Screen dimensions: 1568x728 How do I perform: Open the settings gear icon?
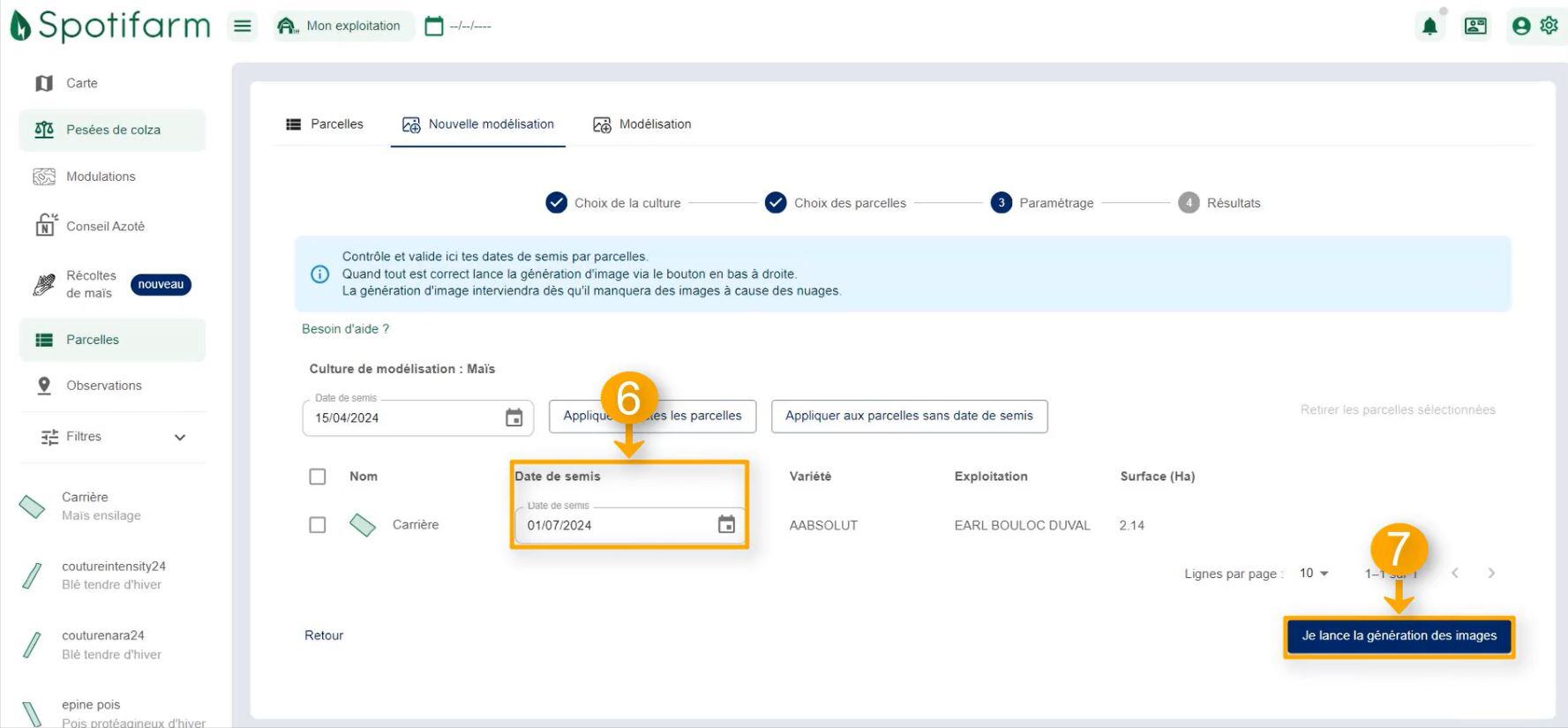click(1549, 26)
